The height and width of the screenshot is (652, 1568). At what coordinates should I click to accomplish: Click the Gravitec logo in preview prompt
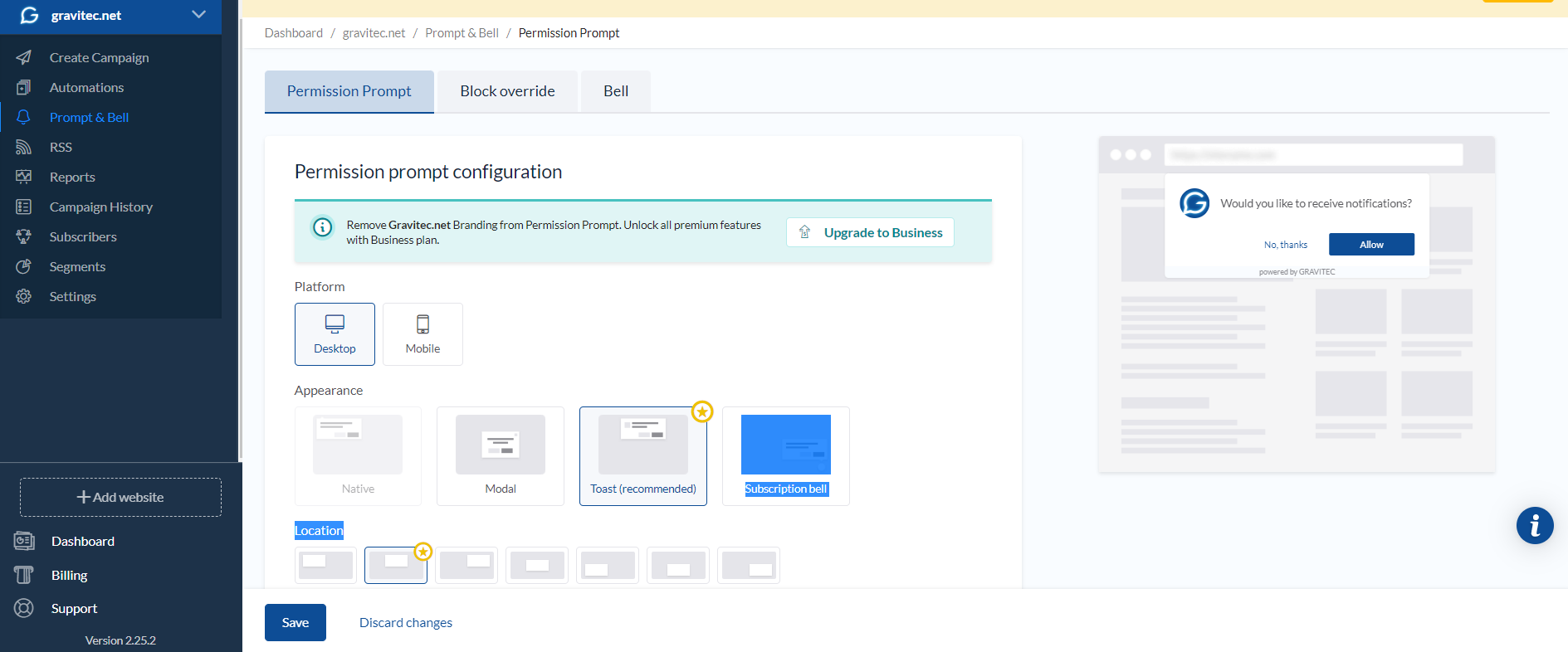pos(1194,203)
